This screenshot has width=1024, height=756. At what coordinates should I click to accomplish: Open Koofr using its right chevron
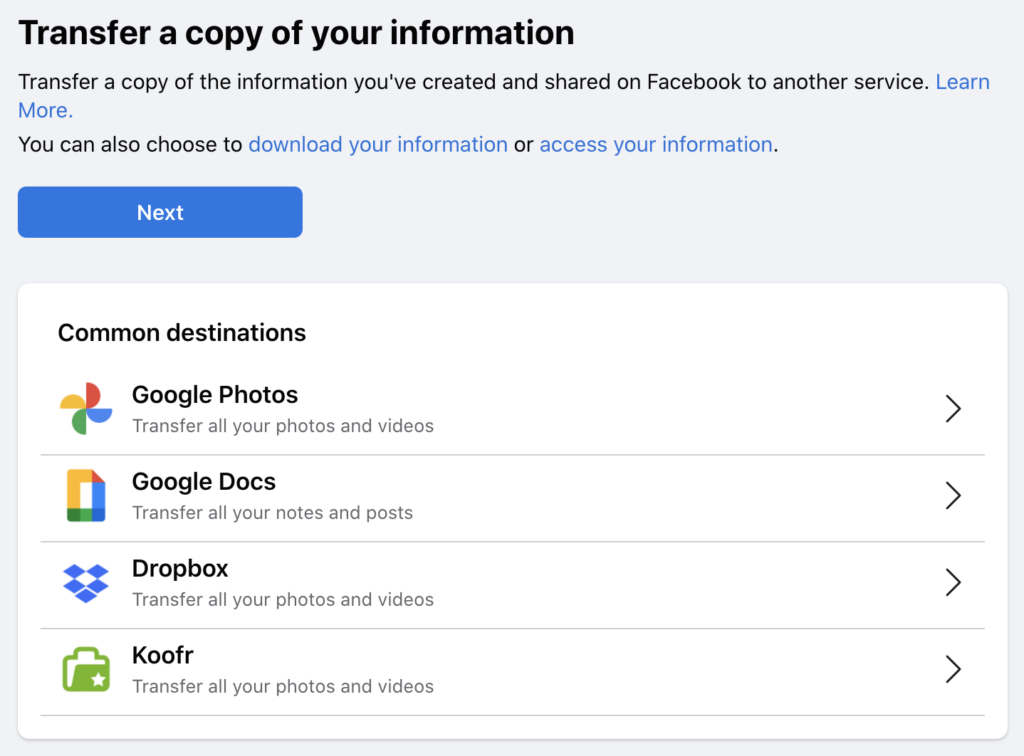tap(952, 669)
